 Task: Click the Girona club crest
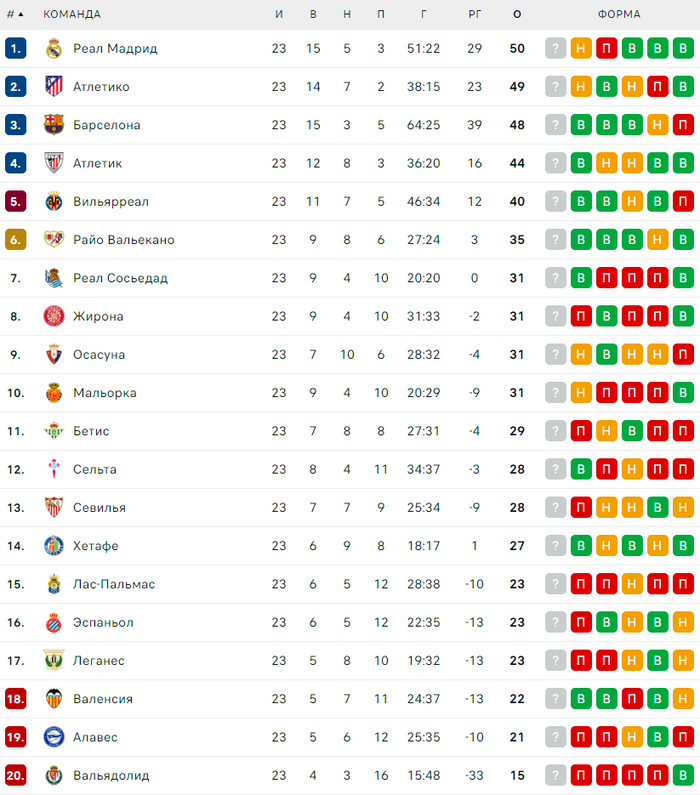(54, 316)
